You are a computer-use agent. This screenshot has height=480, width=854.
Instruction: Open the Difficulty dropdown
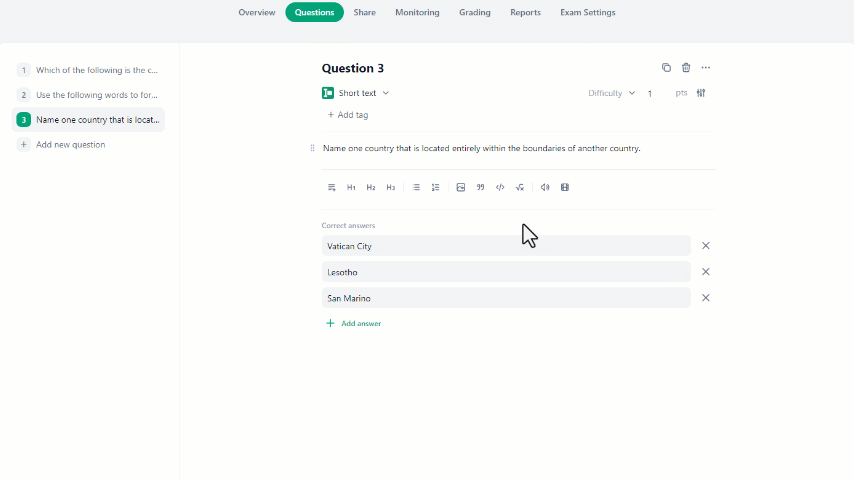tap(611, 93)
